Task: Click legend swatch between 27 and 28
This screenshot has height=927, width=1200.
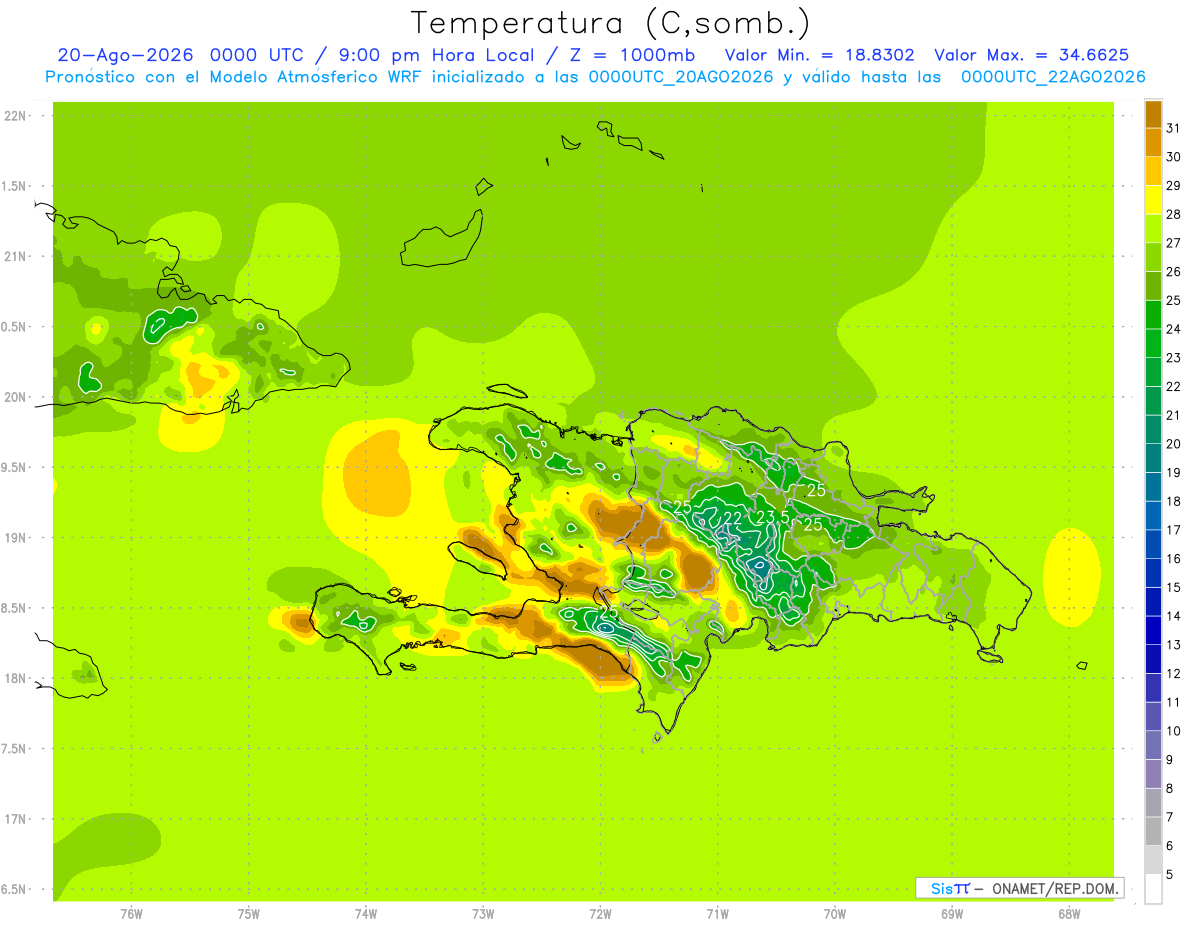Action: pos(1153,228)
